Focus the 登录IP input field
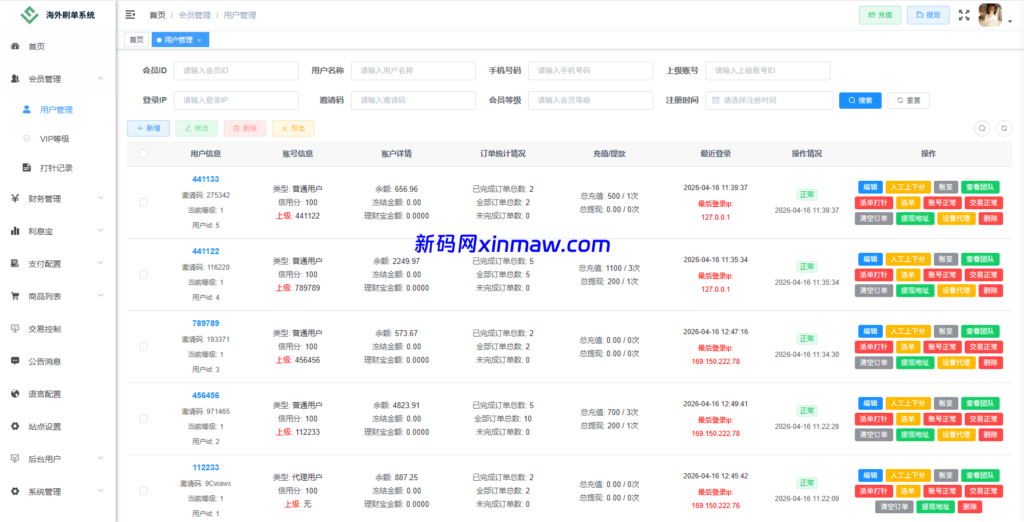The image size is (1024, 522). pyautogui.click(x=236, y=101)
